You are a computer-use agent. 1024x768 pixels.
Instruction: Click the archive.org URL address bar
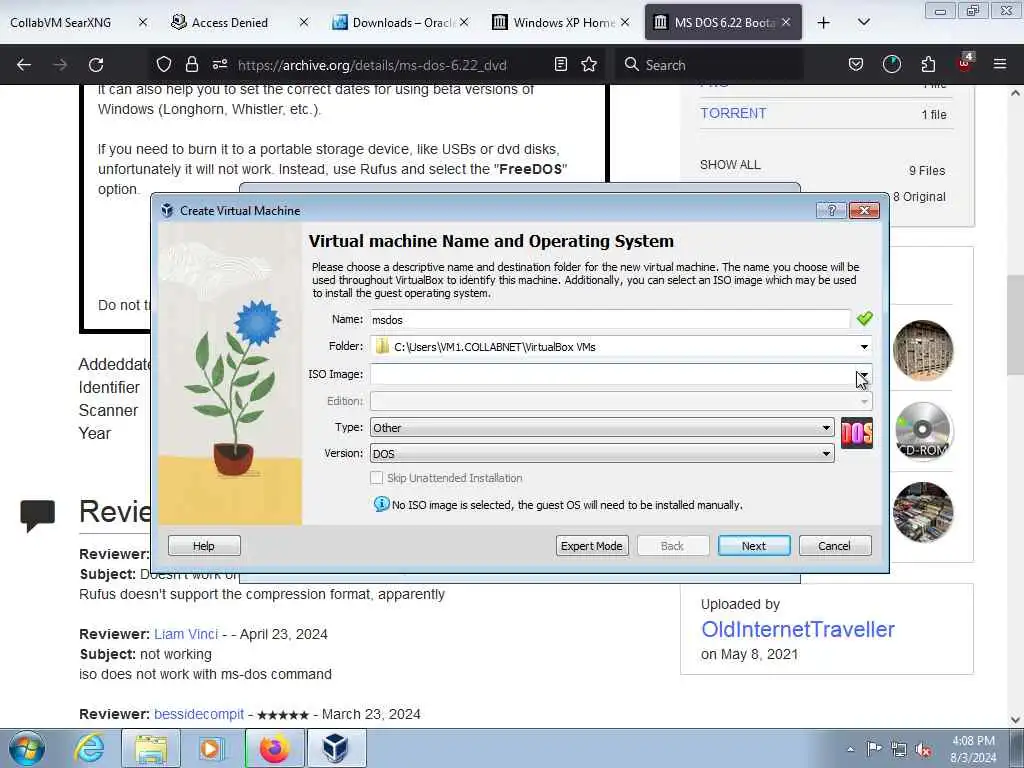point(372,65)
